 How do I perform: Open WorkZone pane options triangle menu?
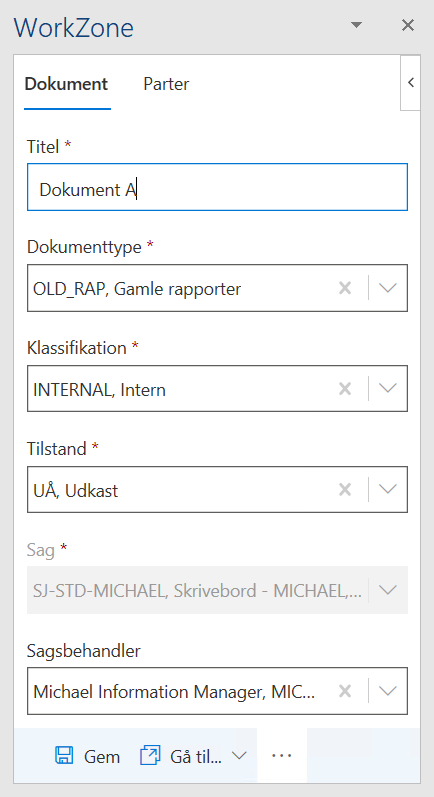click(357, 25)
